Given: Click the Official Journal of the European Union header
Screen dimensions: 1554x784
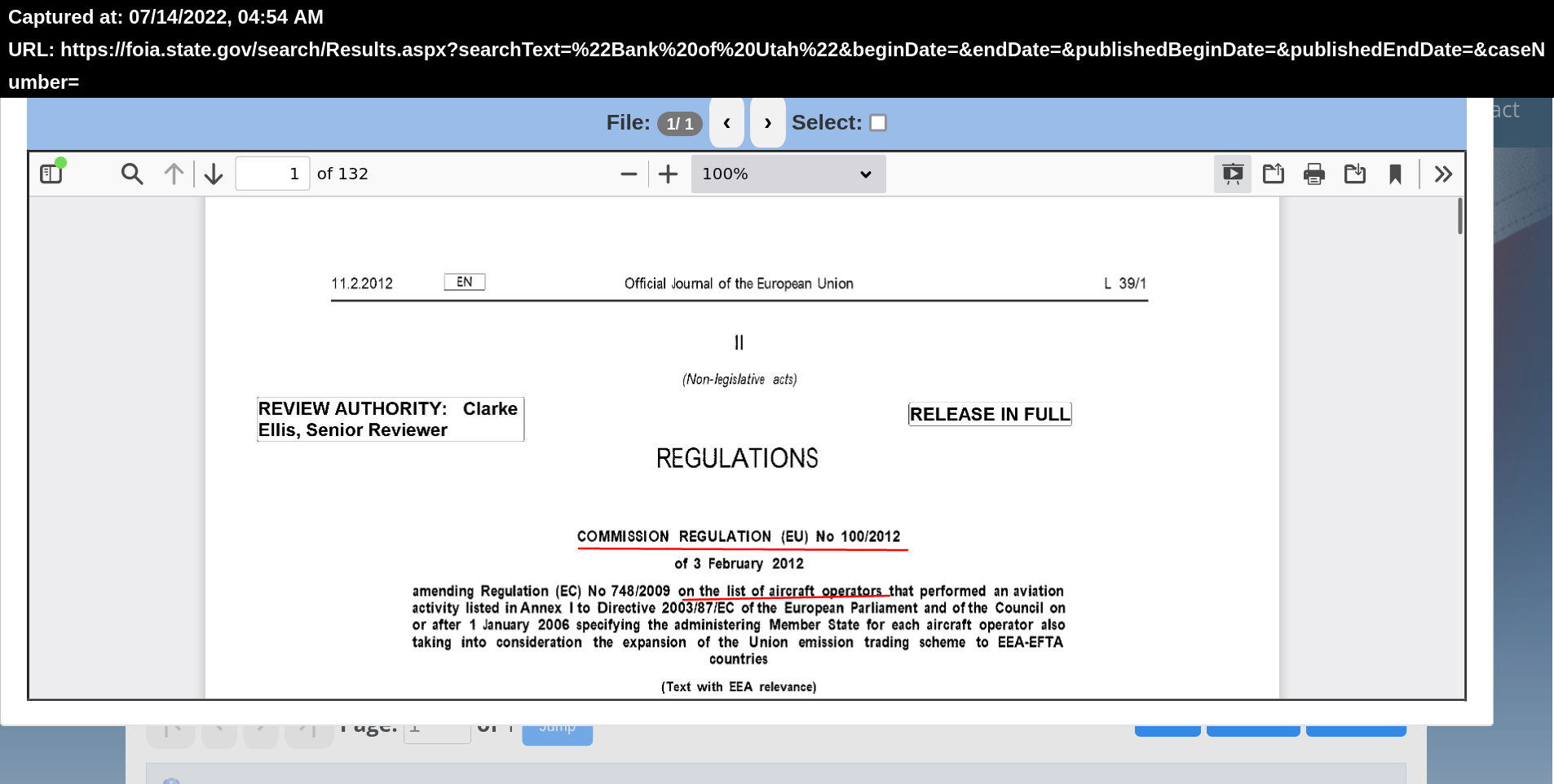Looking at the screenshot, I should (739, 284).
